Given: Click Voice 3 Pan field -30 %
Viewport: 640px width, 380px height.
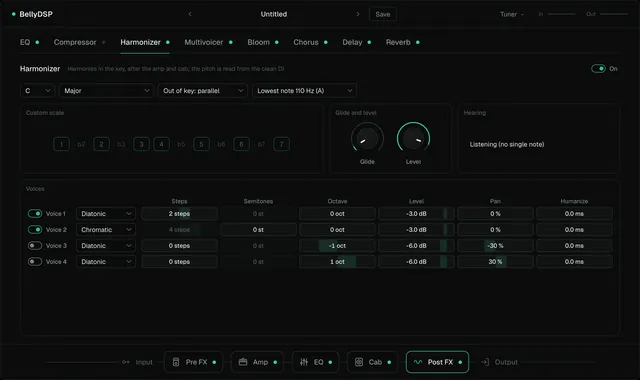Looking at the screenshot, I should pos(495,245).
